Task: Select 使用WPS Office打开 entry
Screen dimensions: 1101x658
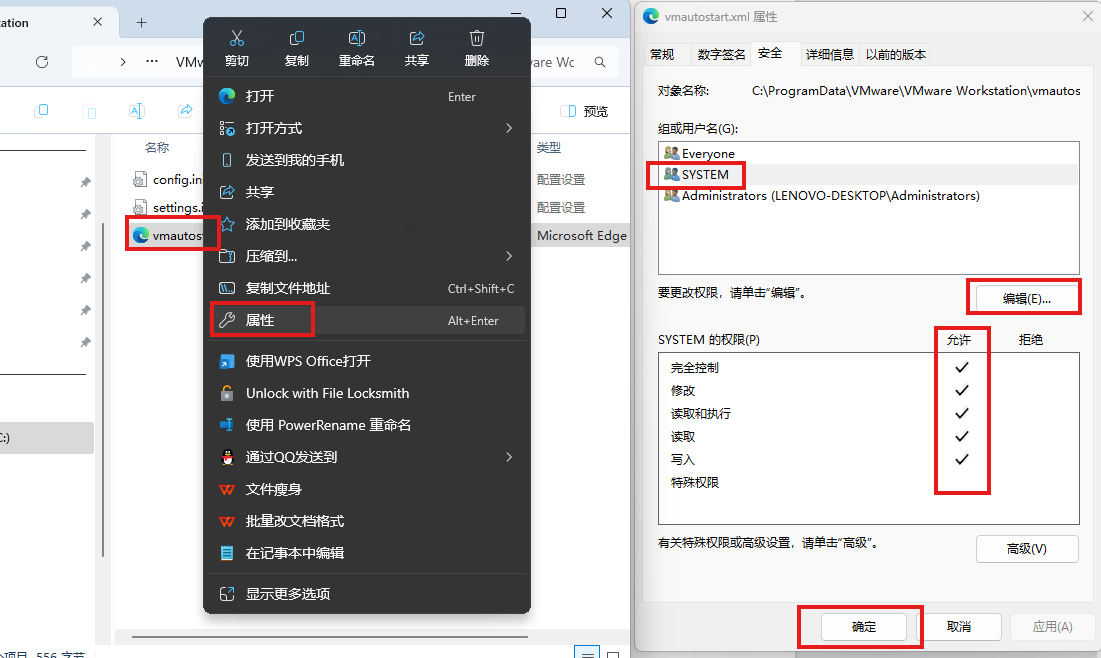Action: 367,361
